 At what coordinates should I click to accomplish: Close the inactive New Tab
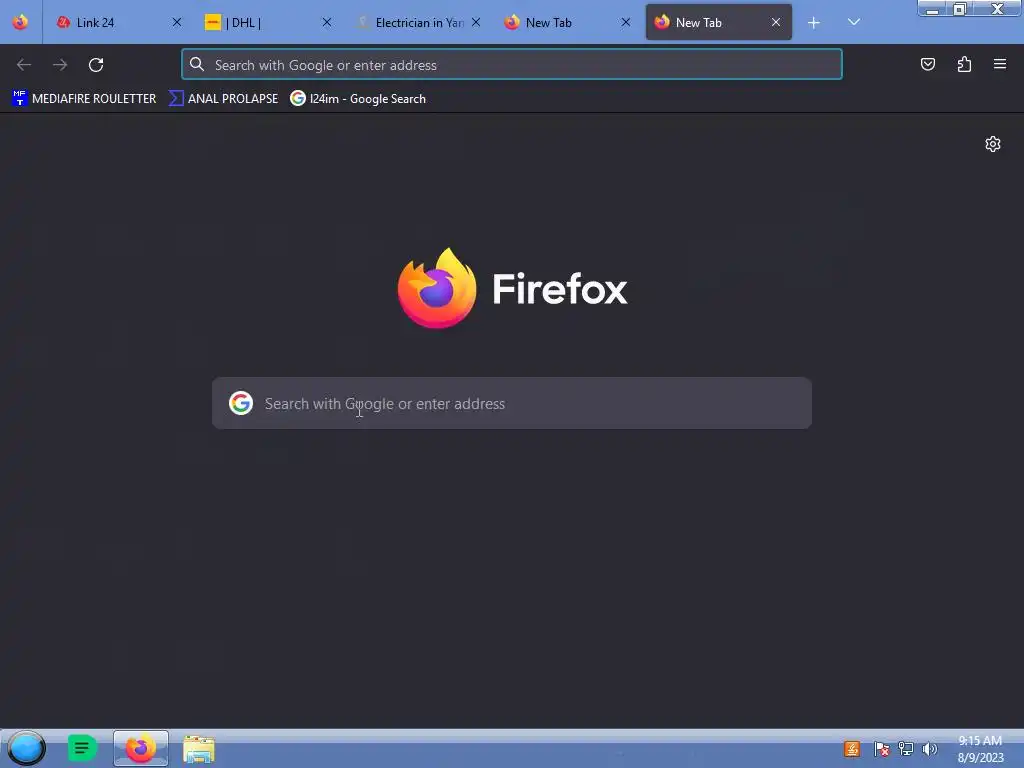click(x=626, y=22)
